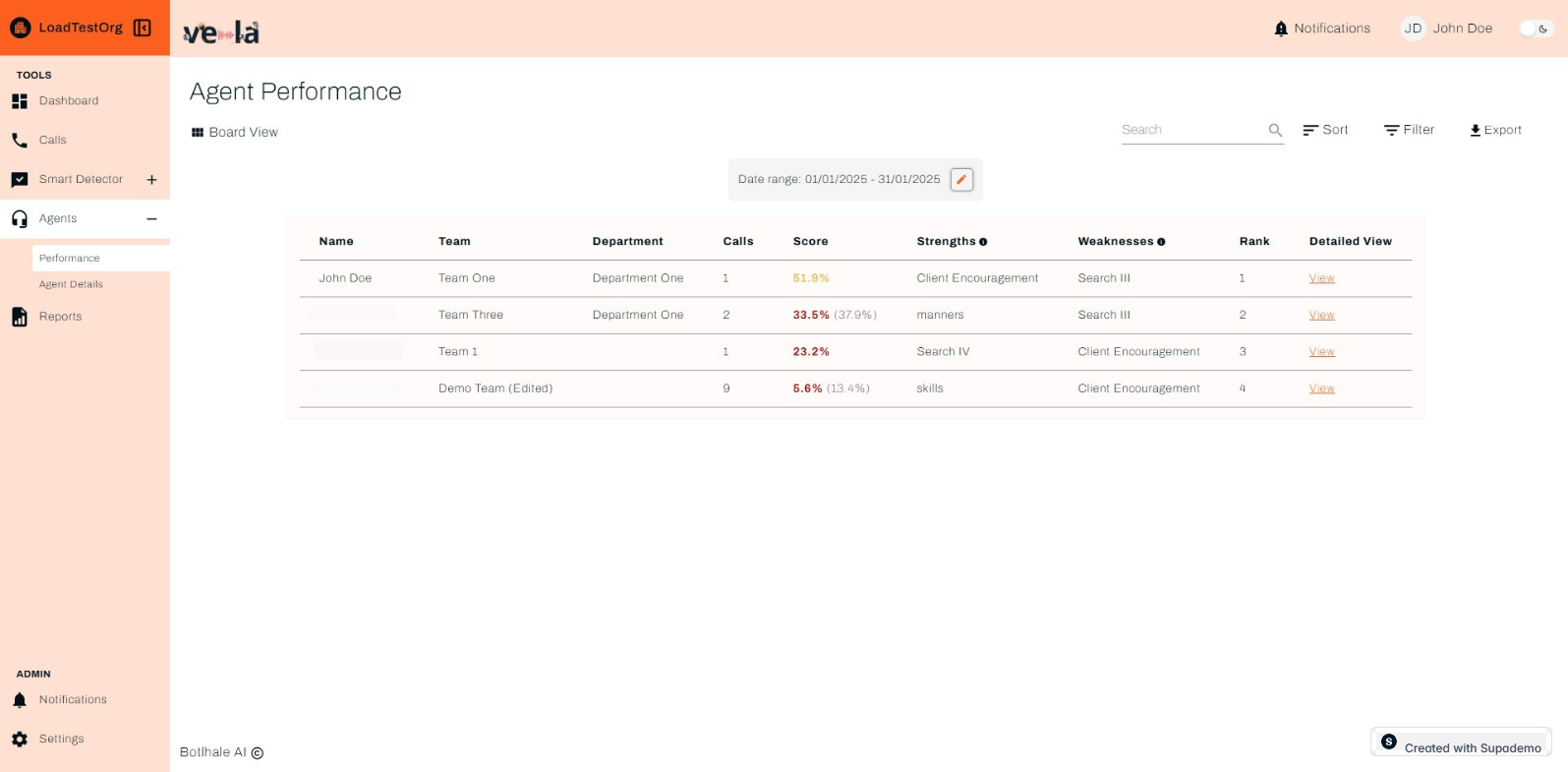
Task: Open Notifications under Admin section
Action: click(x=73, y=700)
